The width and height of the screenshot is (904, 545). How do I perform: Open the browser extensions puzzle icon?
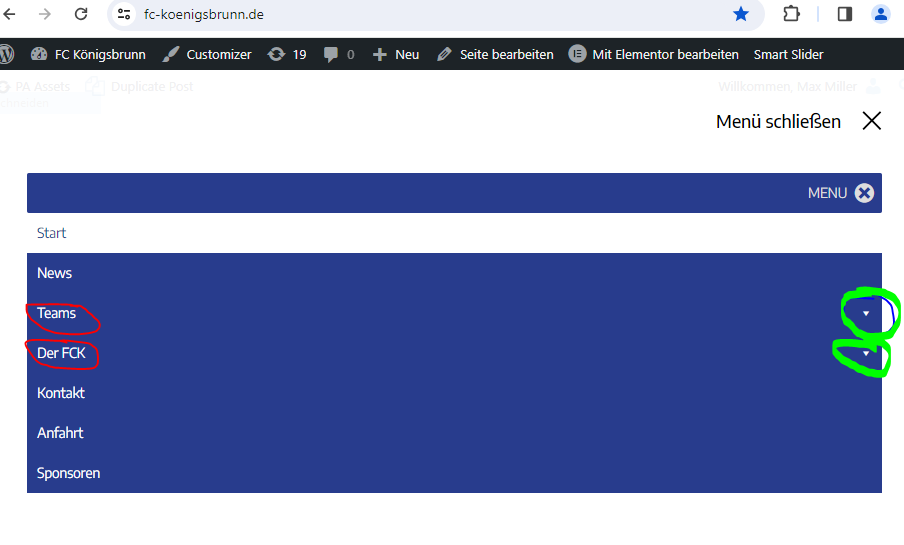point(792,14)
